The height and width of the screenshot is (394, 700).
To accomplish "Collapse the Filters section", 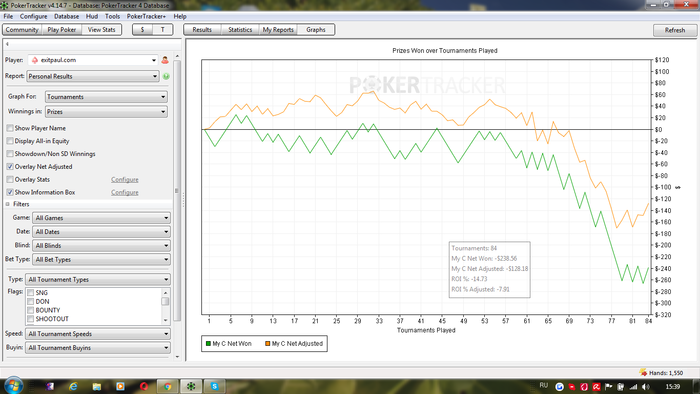I will (x=8, y=204).
